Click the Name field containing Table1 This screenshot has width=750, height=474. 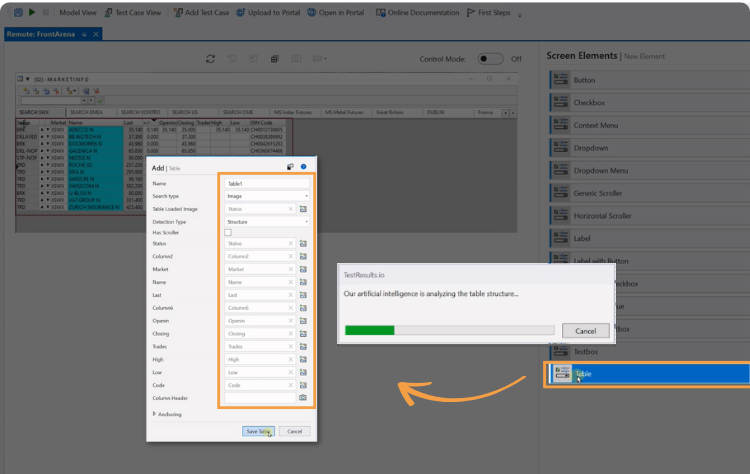(x=267, y=184)
